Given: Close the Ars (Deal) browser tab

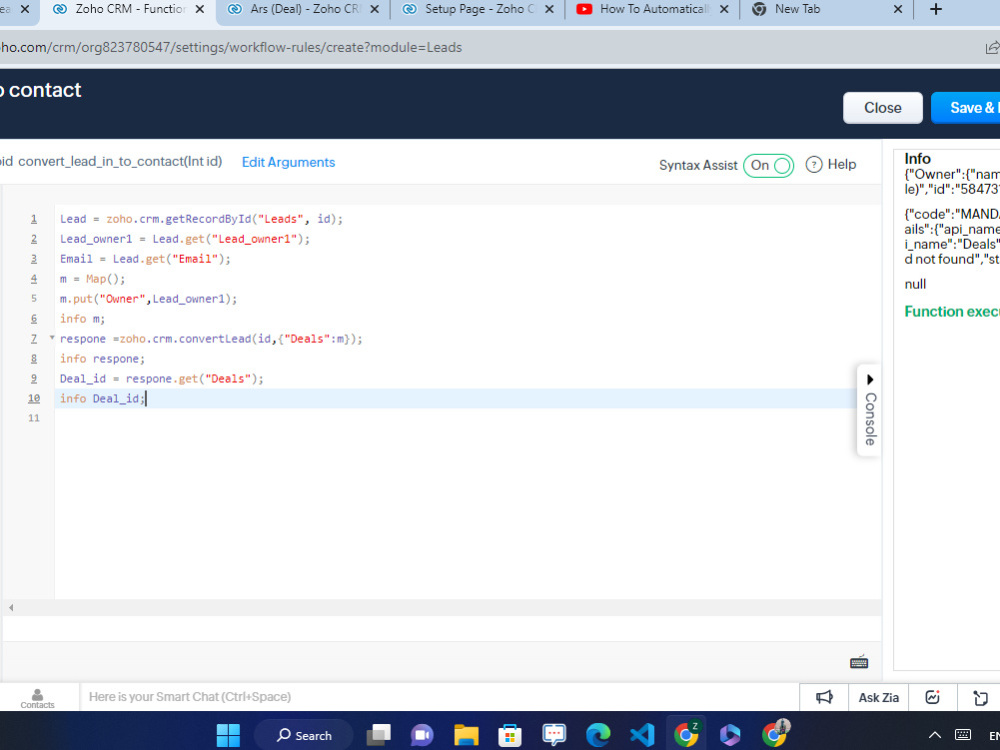Looking at the screenshot, I should pos(374,9).
